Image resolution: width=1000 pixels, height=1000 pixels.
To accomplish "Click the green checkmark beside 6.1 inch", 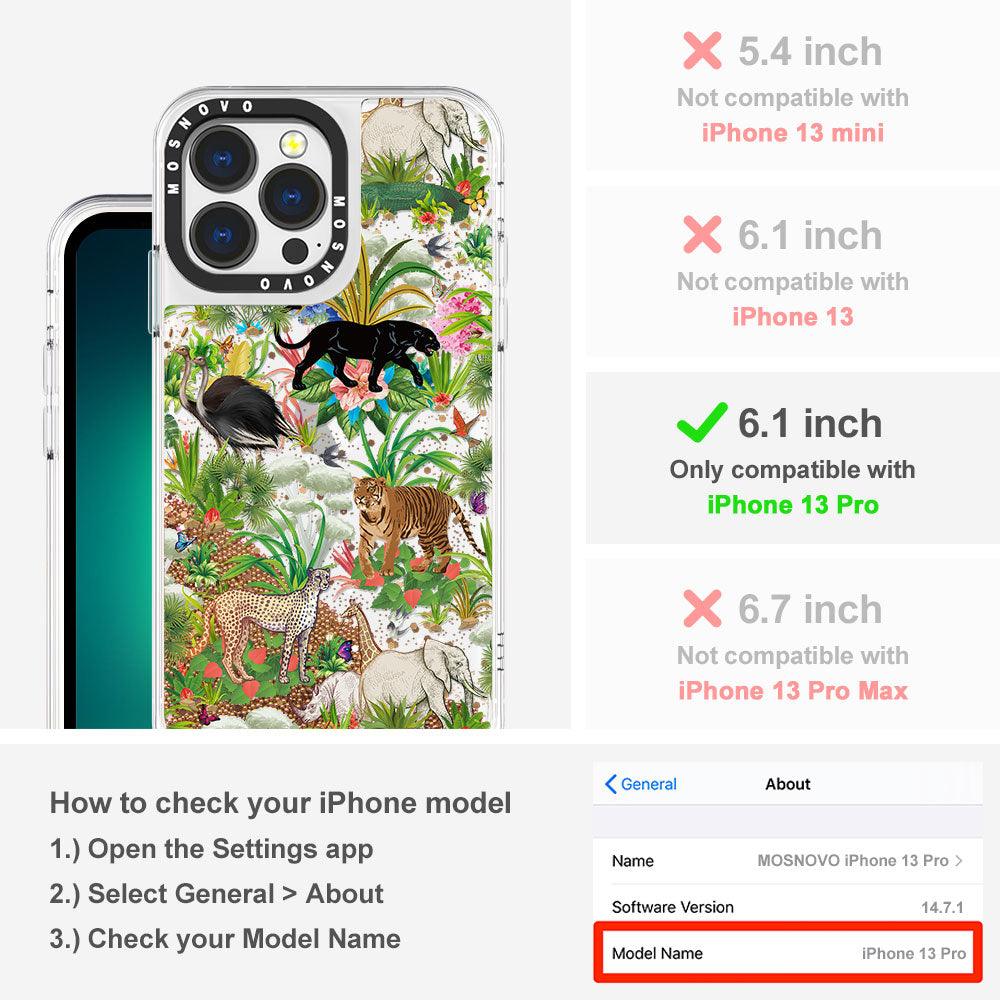I will click(x=702, y=422).
